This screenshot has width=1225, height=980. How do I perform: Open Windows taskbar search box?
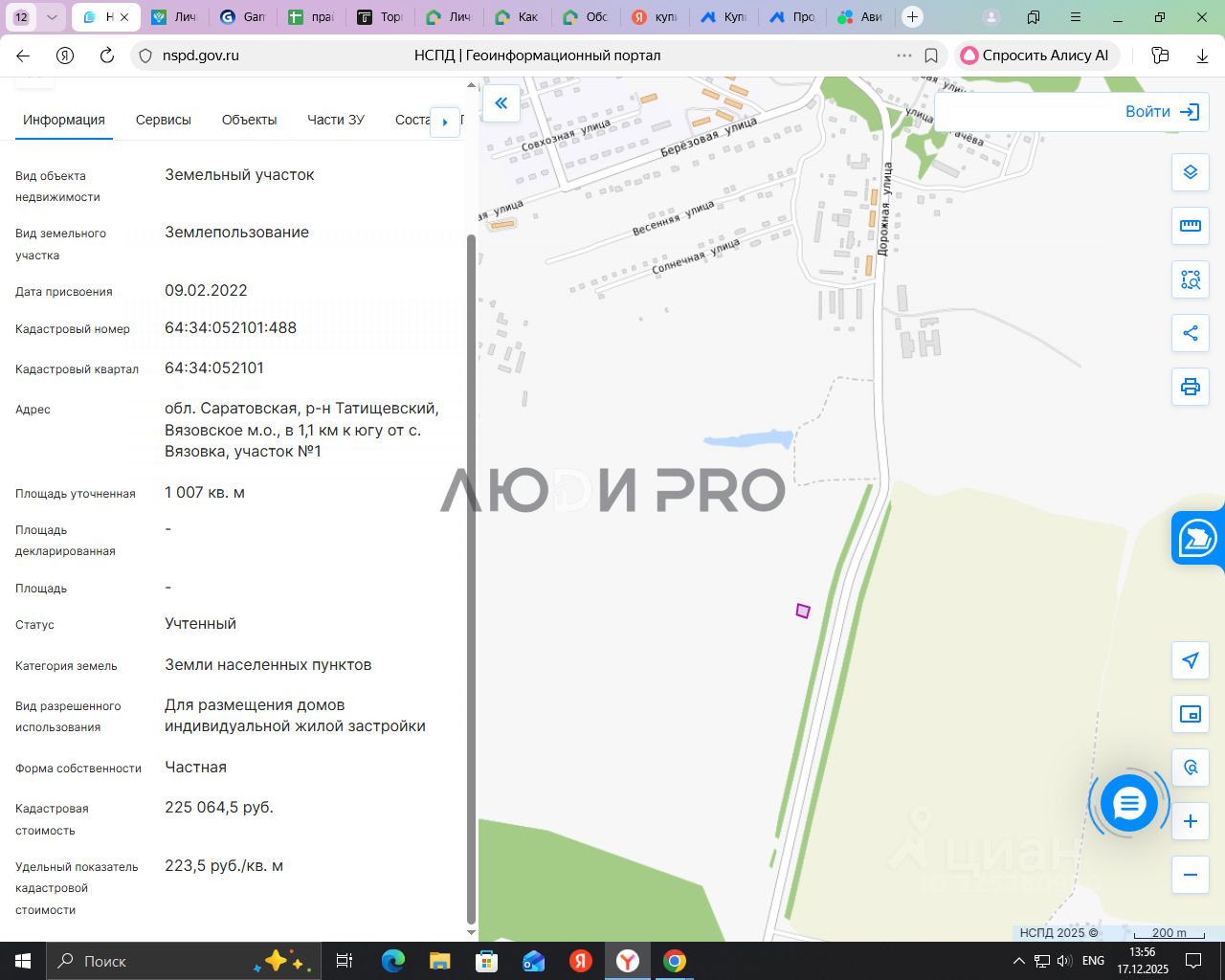[153, 961]
